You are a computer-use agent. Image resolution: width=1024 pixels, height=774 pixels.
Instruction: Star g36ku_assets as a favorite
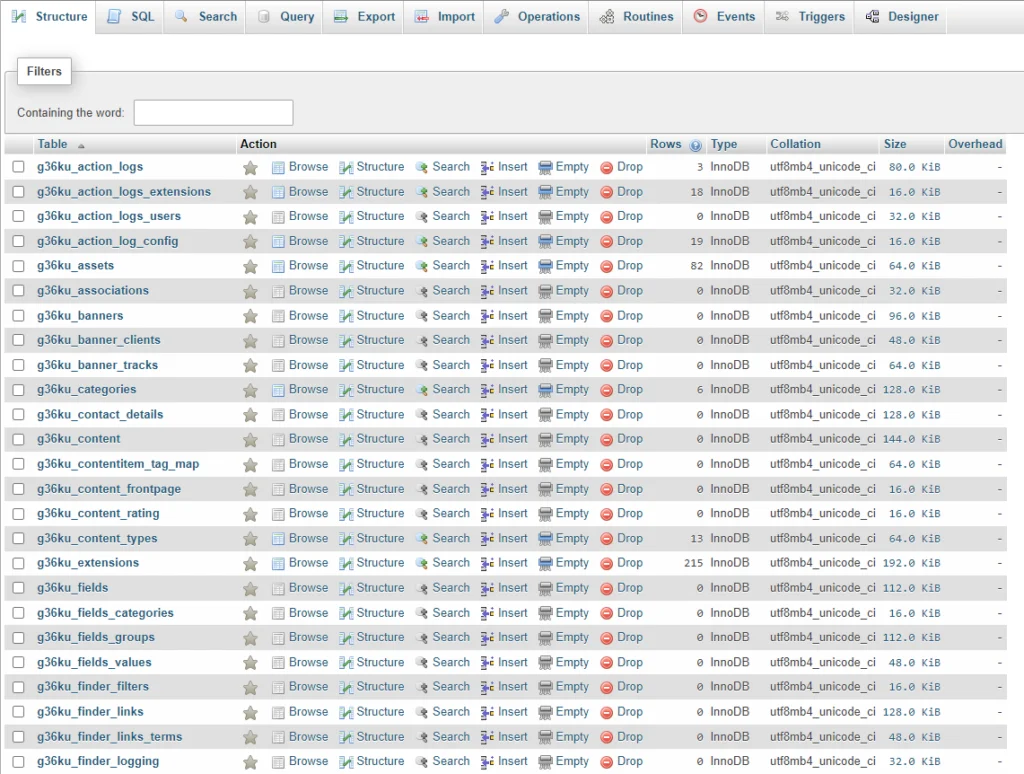point(249,266)
